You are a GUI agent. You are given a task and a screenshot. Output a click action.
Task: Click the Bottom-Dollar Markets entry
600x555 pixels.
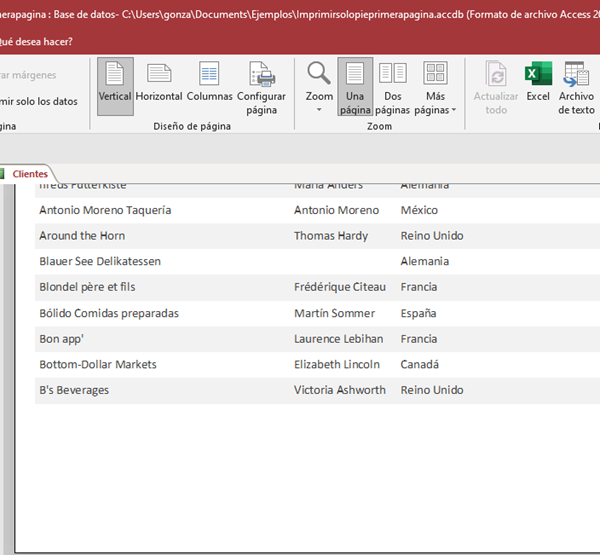98,364
